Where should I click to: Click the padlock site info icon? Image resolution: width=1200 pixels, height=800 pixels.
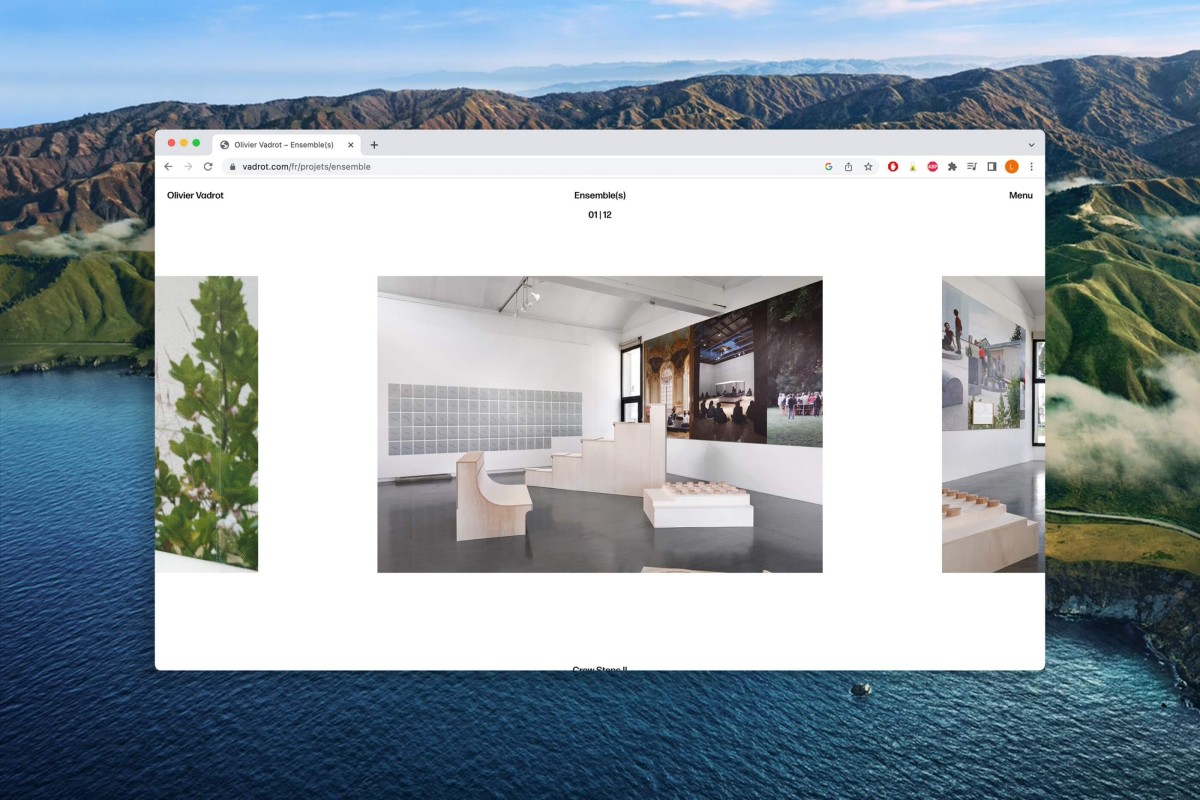[232, 167]
